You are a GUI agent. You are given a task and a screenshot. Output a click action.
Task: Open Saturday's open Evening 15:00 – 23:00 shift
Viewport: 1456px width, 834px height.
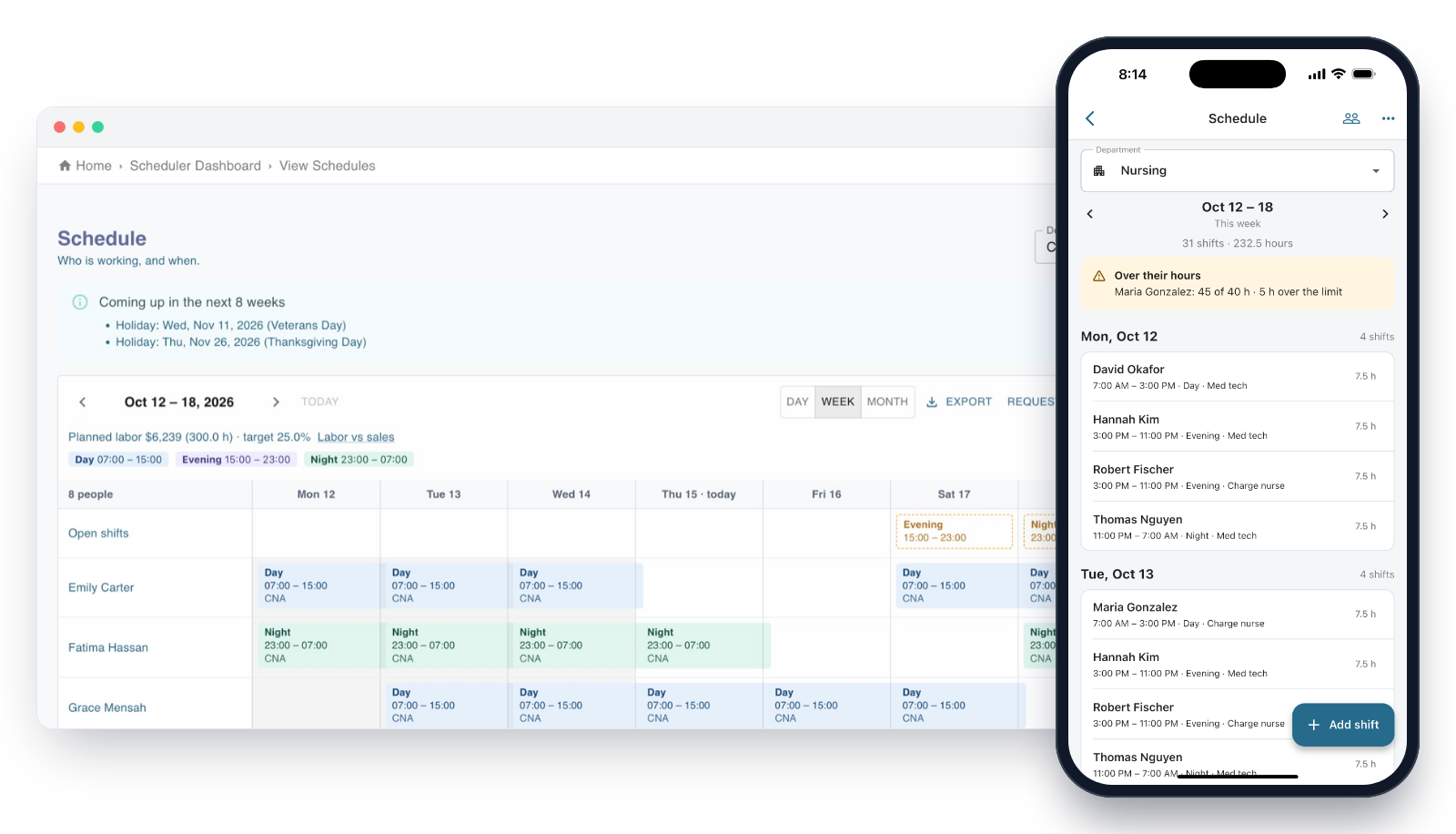click(955, 532)
